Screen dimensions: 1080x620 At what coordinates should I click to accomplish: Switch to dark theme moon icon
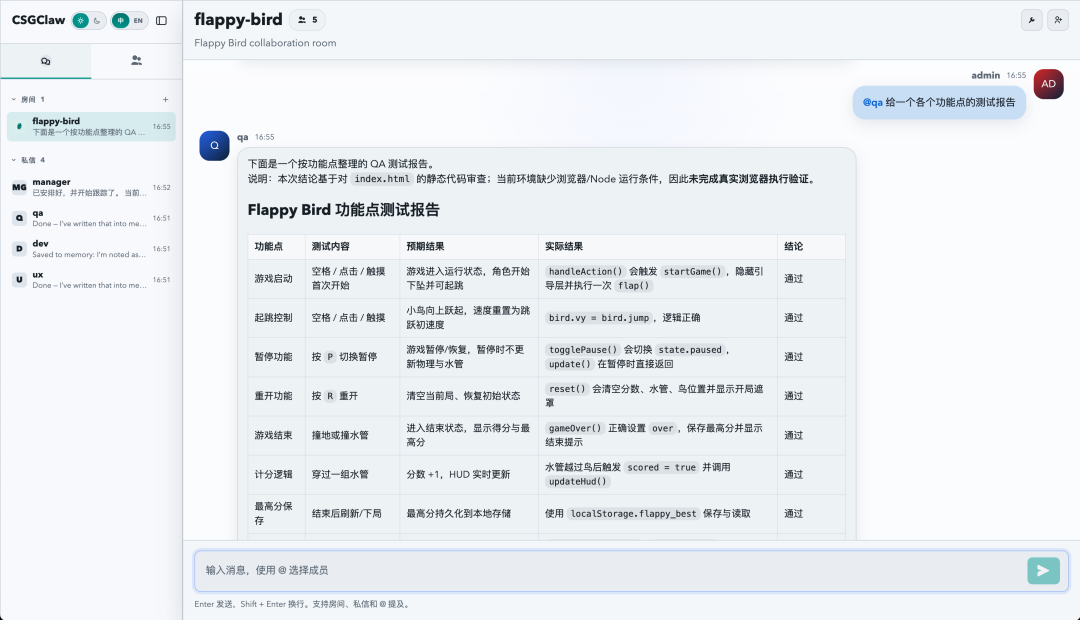[98, 21]
